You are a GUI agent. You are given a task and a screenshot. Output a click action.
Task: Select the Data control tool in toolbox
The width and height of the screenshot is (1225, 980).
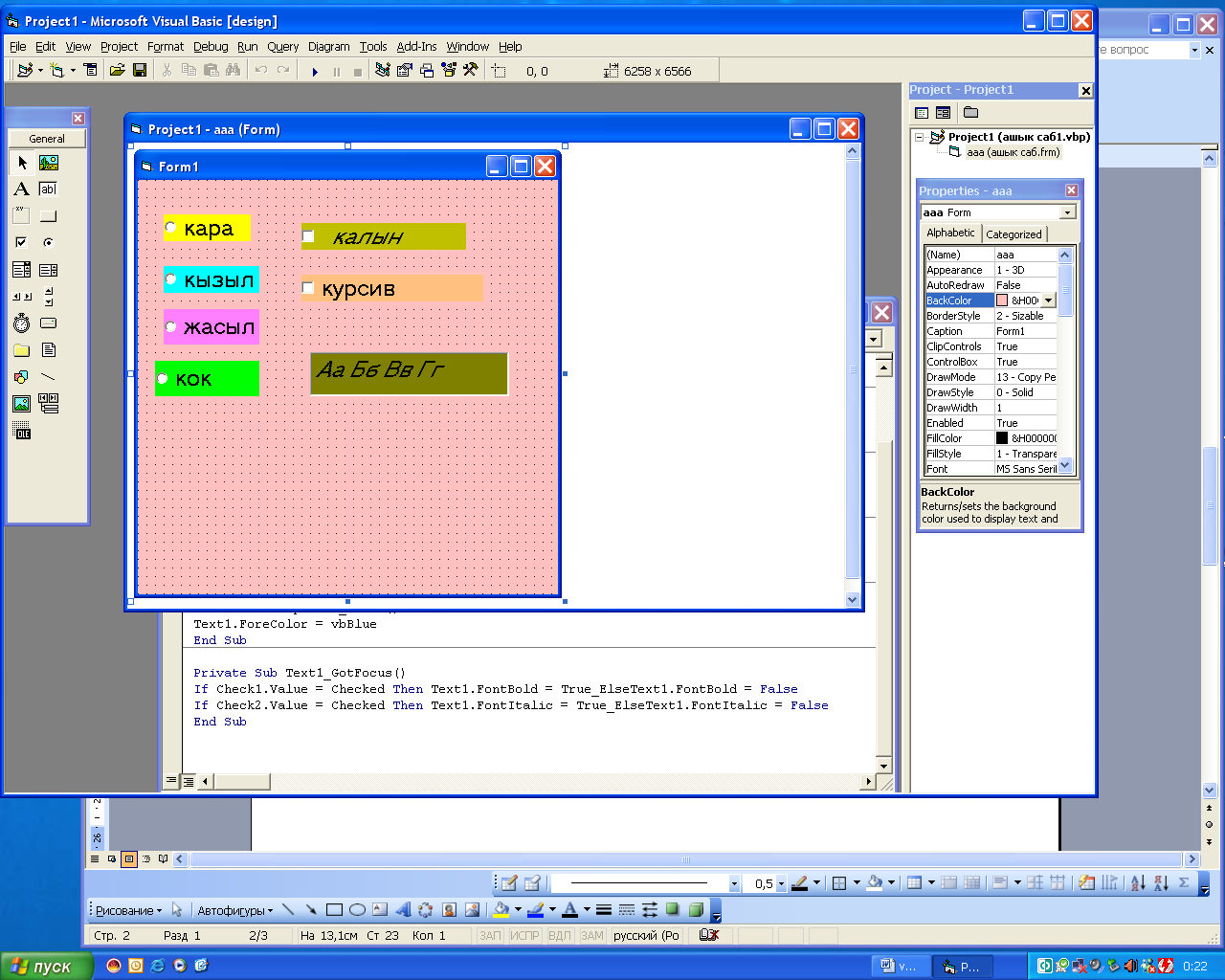(x=49, y=404)
